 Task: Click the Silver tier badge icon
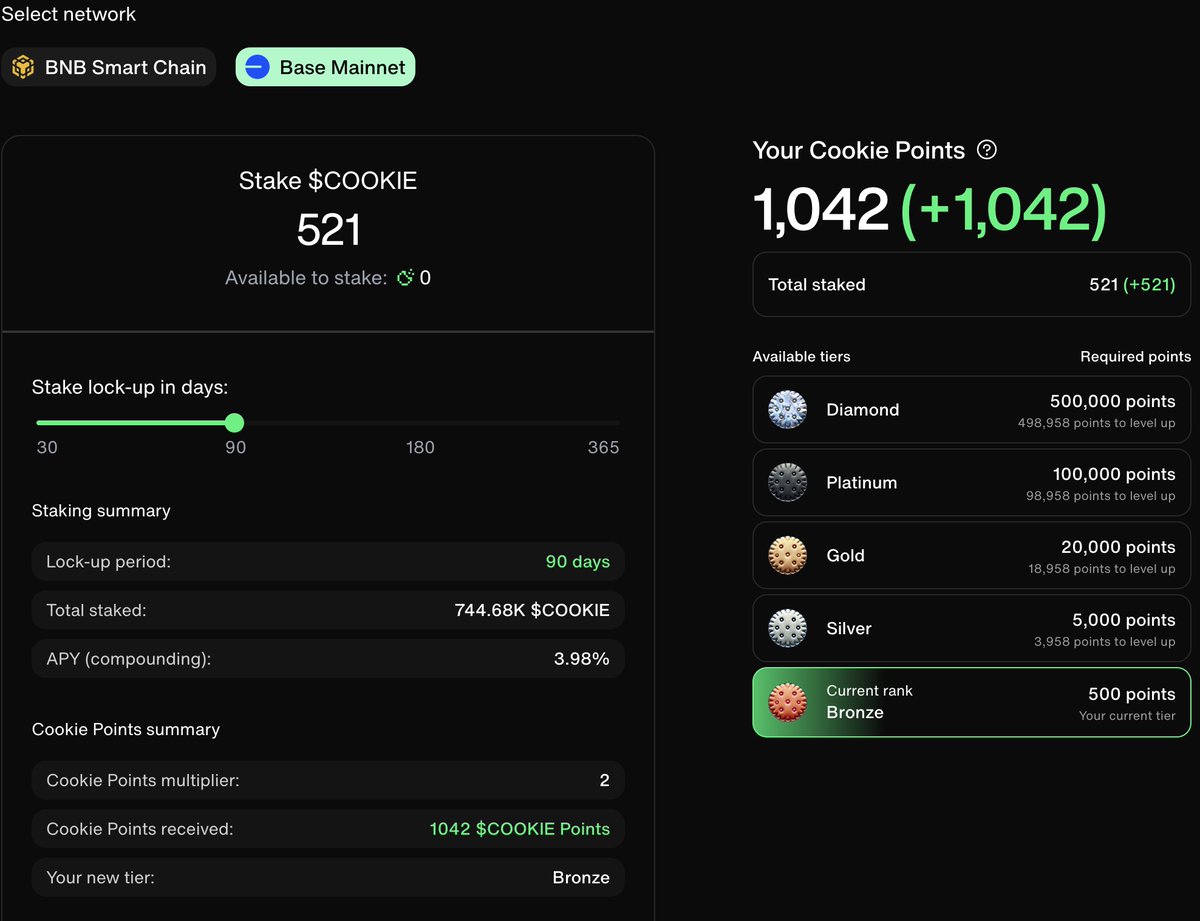tap(787, 628)
